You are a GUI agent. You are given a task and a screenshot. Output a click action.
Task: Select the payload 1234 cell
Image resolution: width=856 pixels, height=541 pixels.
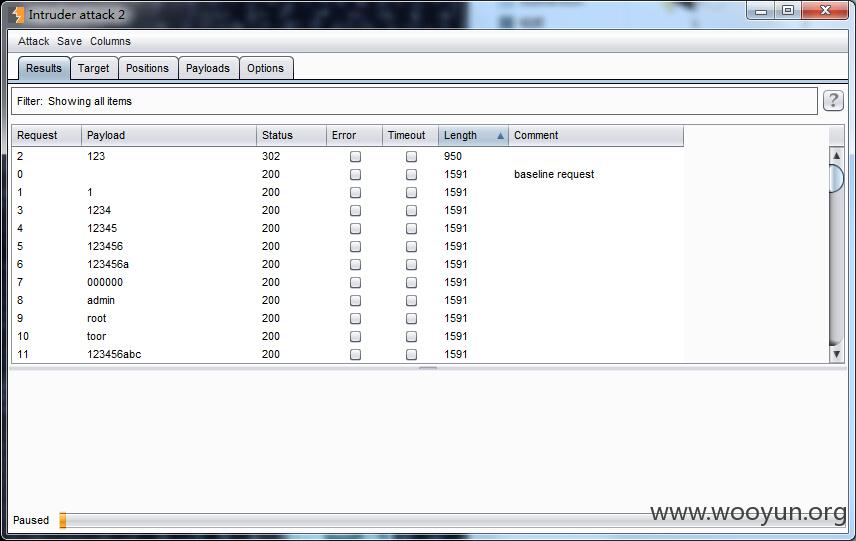click(x=99, y=210)
